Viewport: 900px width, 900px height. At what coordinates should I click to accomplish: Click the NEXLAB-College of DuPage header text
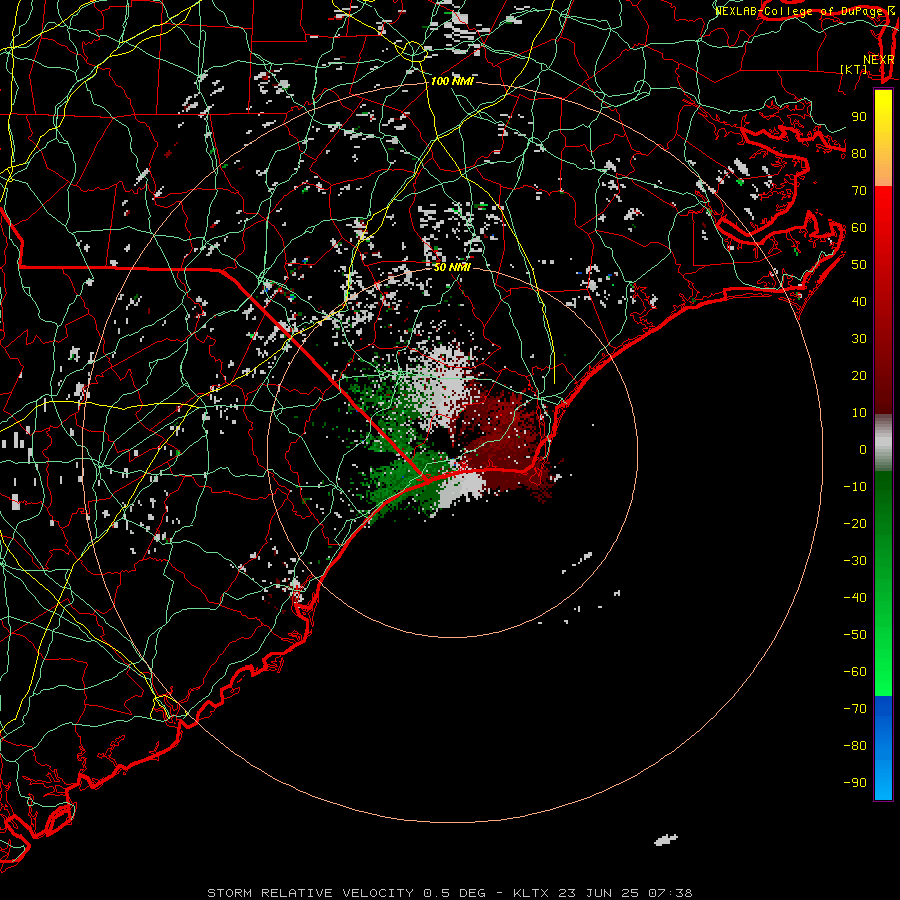click(x=804, y=11)
